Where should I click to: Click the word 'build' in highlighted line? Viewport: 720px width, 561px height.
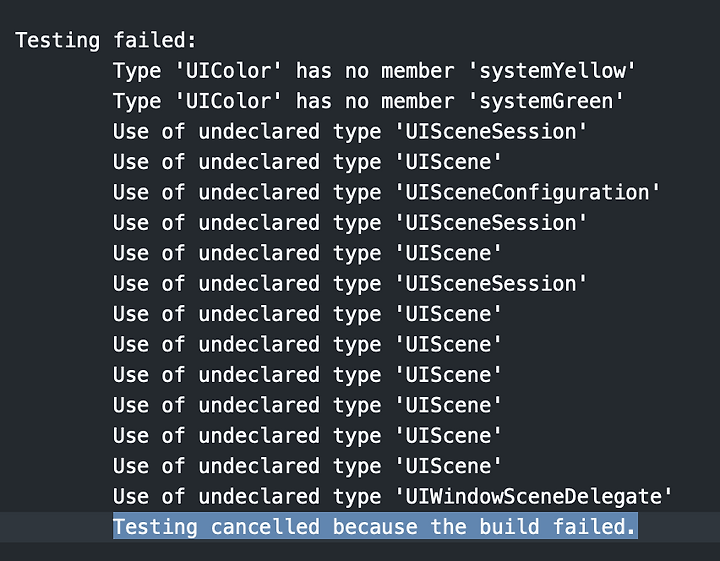(x=509, y=527)
